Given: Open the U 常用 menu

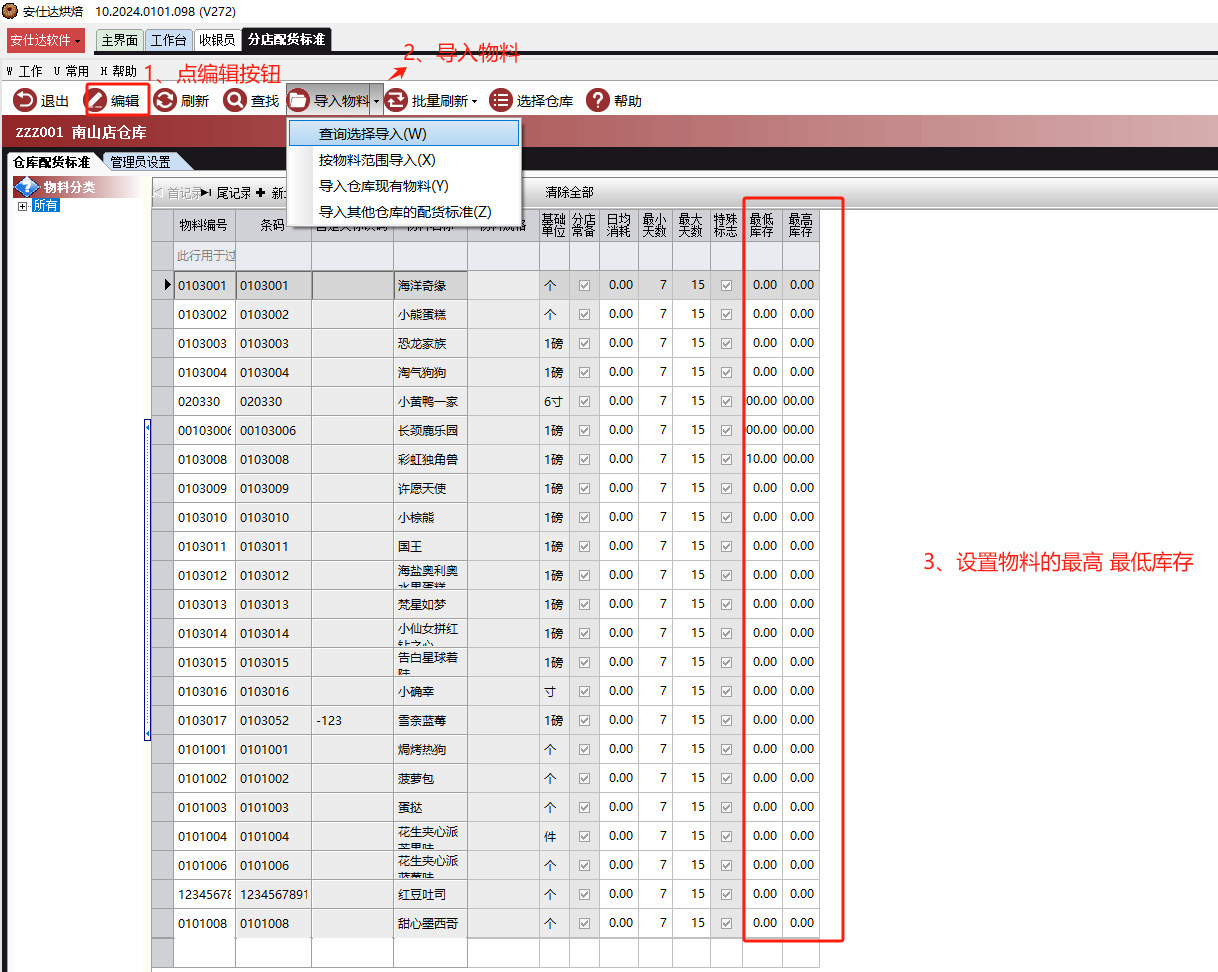Looking at the screenshot, I should coord(71,72).
